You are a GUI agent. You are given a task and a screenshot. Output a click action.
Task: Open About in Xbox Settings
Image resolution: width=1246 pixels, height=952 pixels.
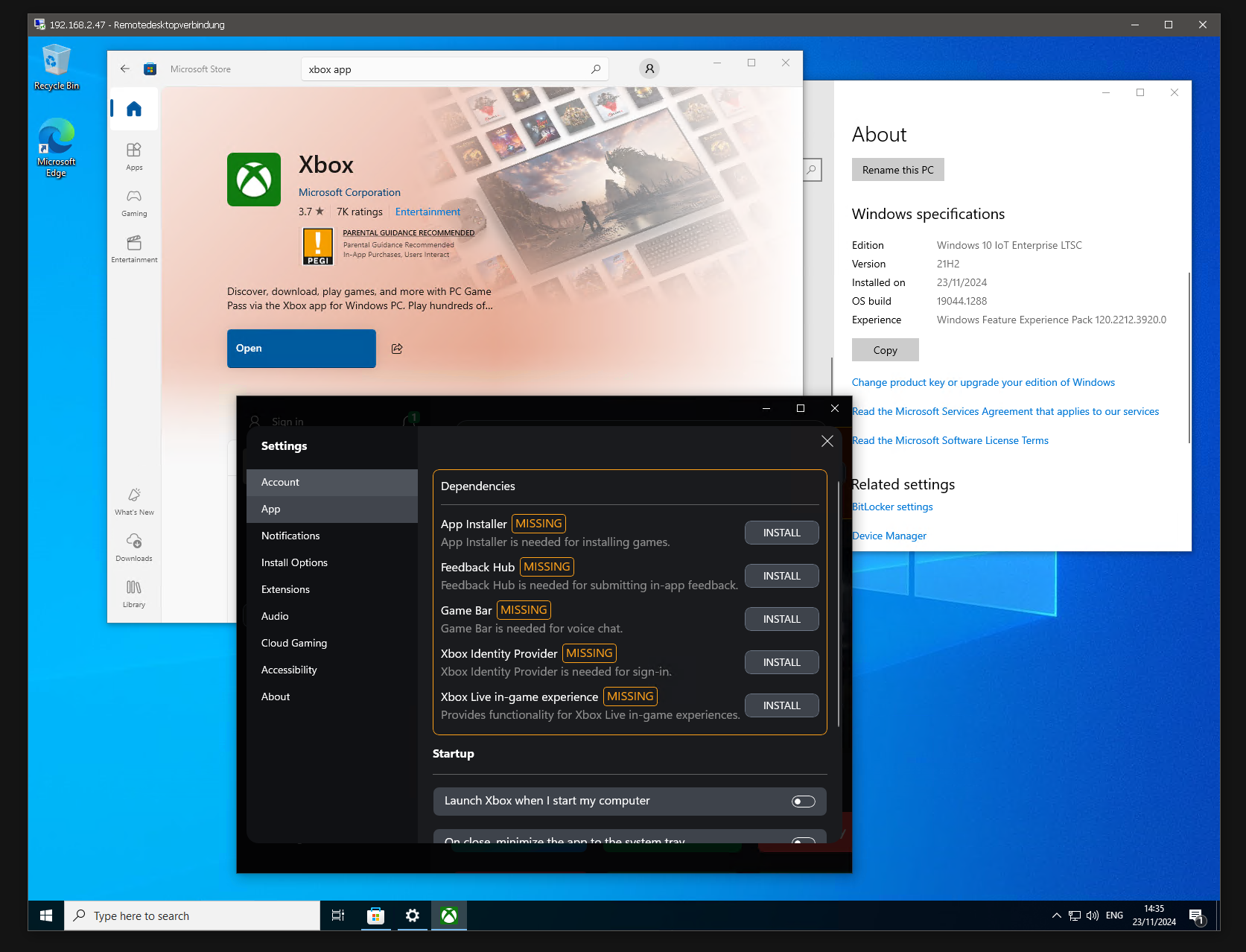click(x=332, y=697)
